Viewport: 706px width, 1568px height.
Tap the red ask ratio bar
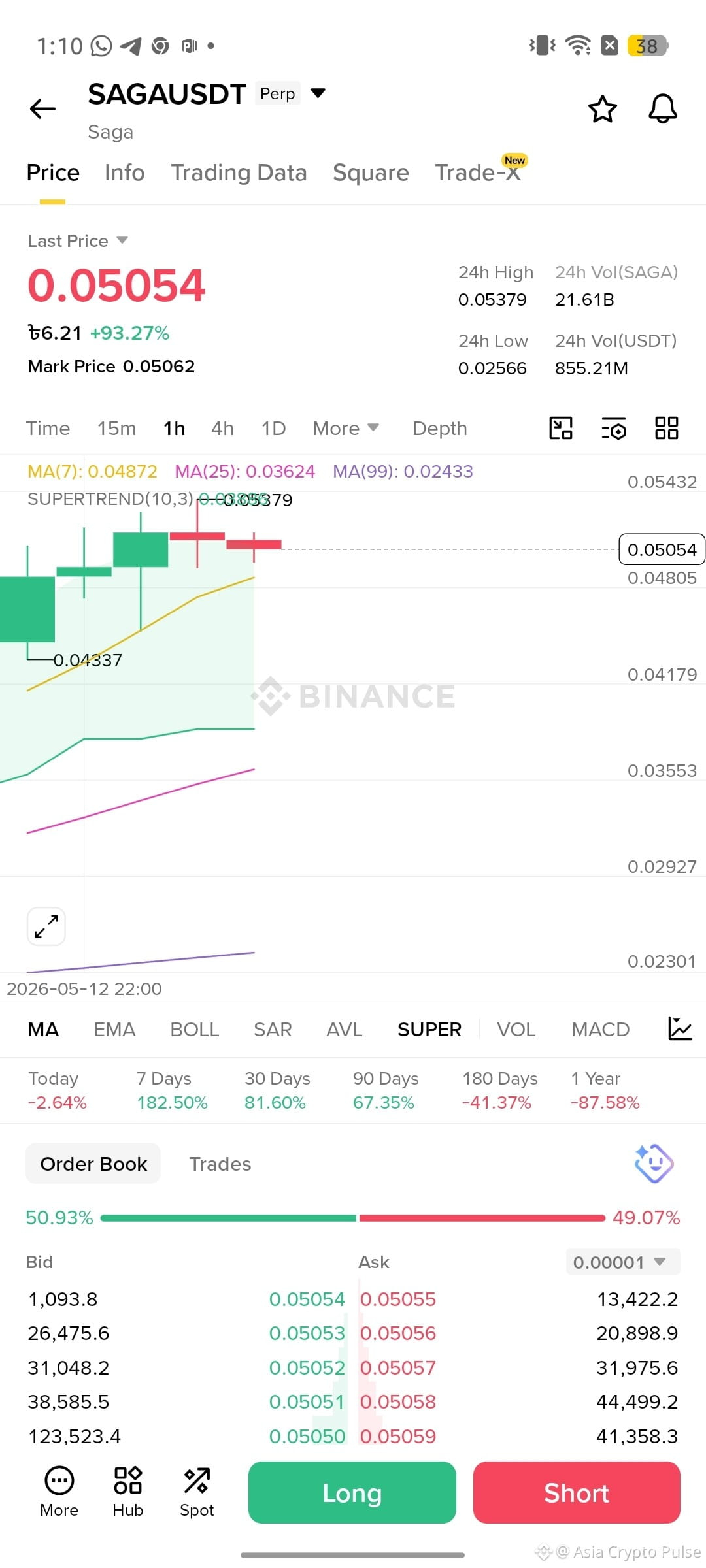point(482,1218)
